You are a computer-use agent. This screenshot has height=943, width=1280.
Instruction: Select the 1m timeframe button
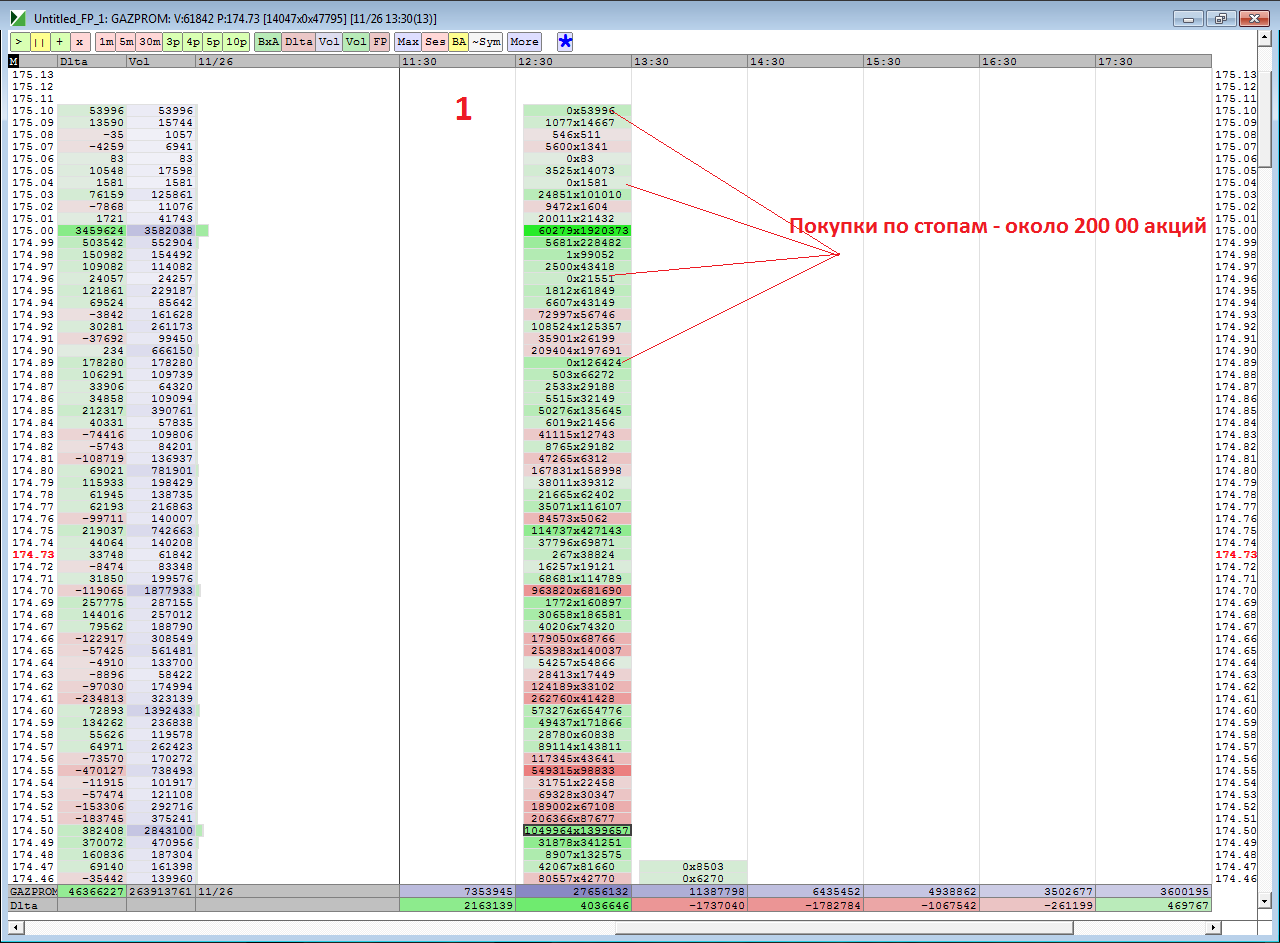point(106,42)
